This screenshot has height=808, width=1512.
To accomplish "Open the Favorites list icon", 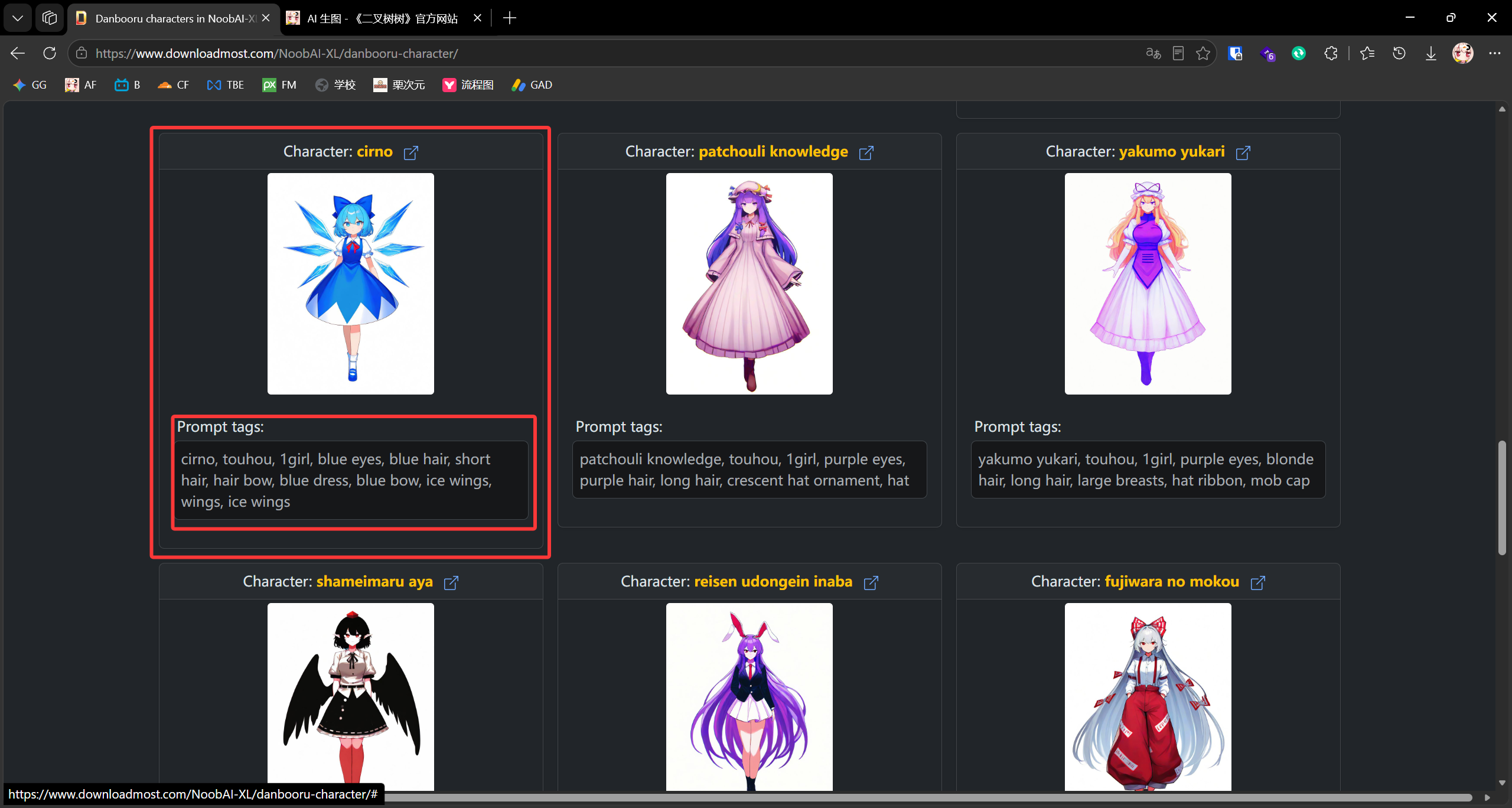I will [x=1367, y=53].
